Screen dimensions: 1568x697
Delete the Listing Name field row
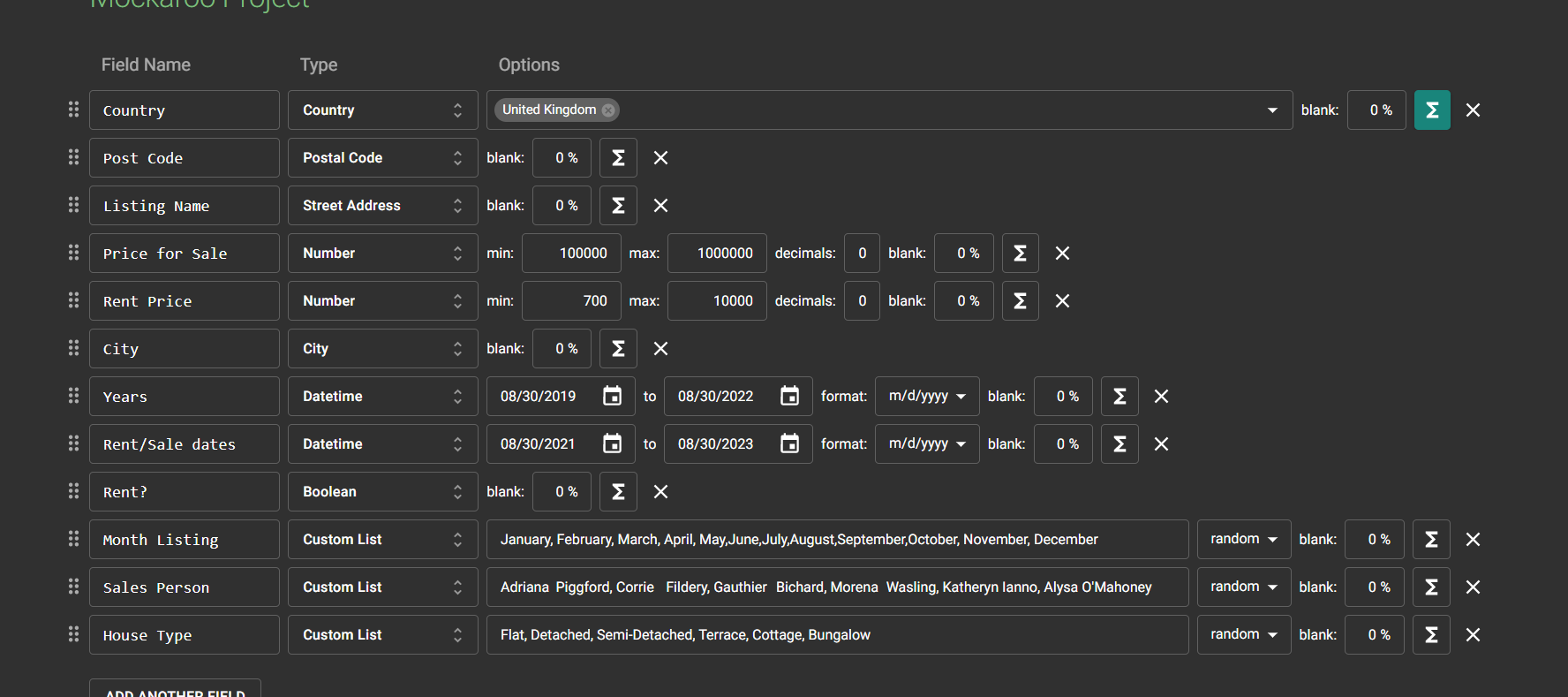(660, 206)
